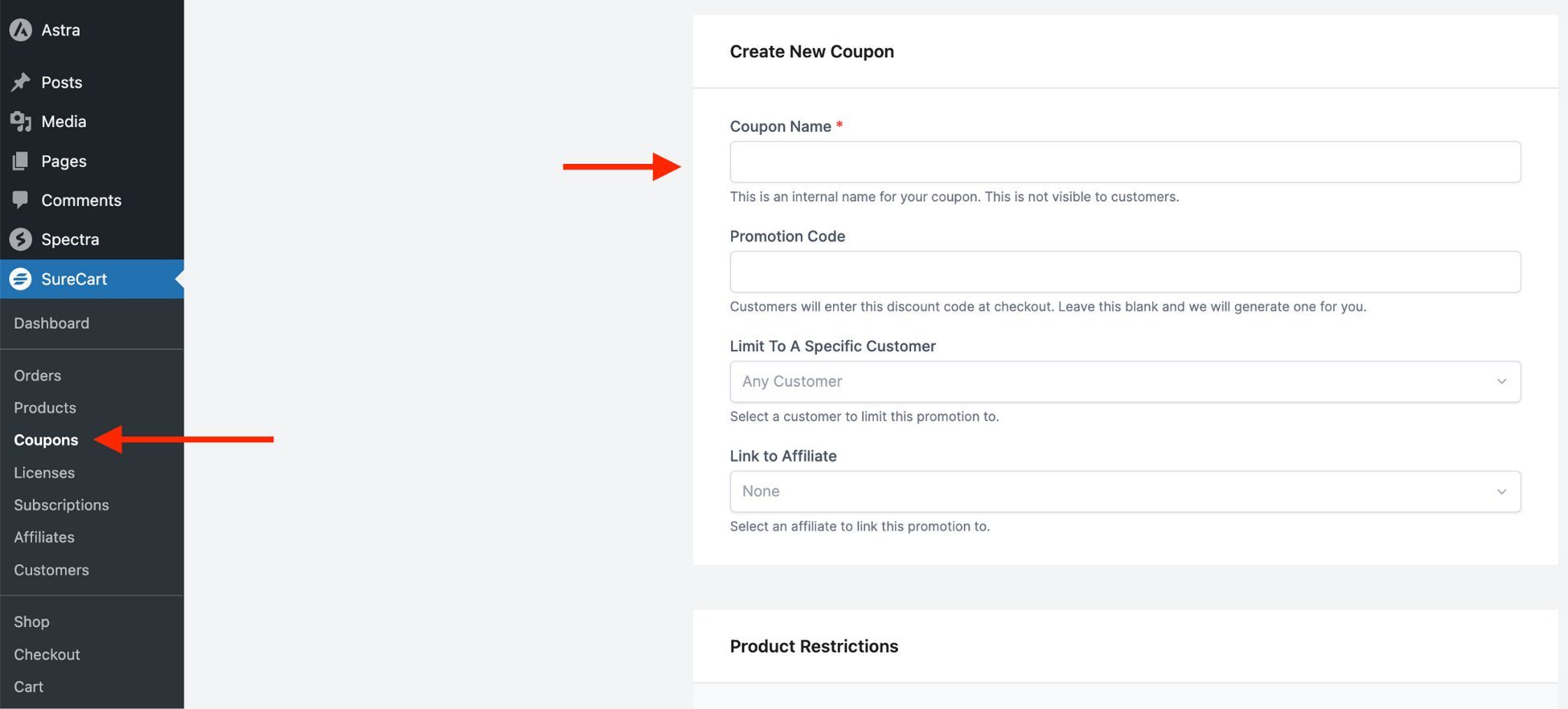The width and height of the screenshot is (1568, 709).
Task: Click the Posts pushpin icon
Action: click(21, 82)
